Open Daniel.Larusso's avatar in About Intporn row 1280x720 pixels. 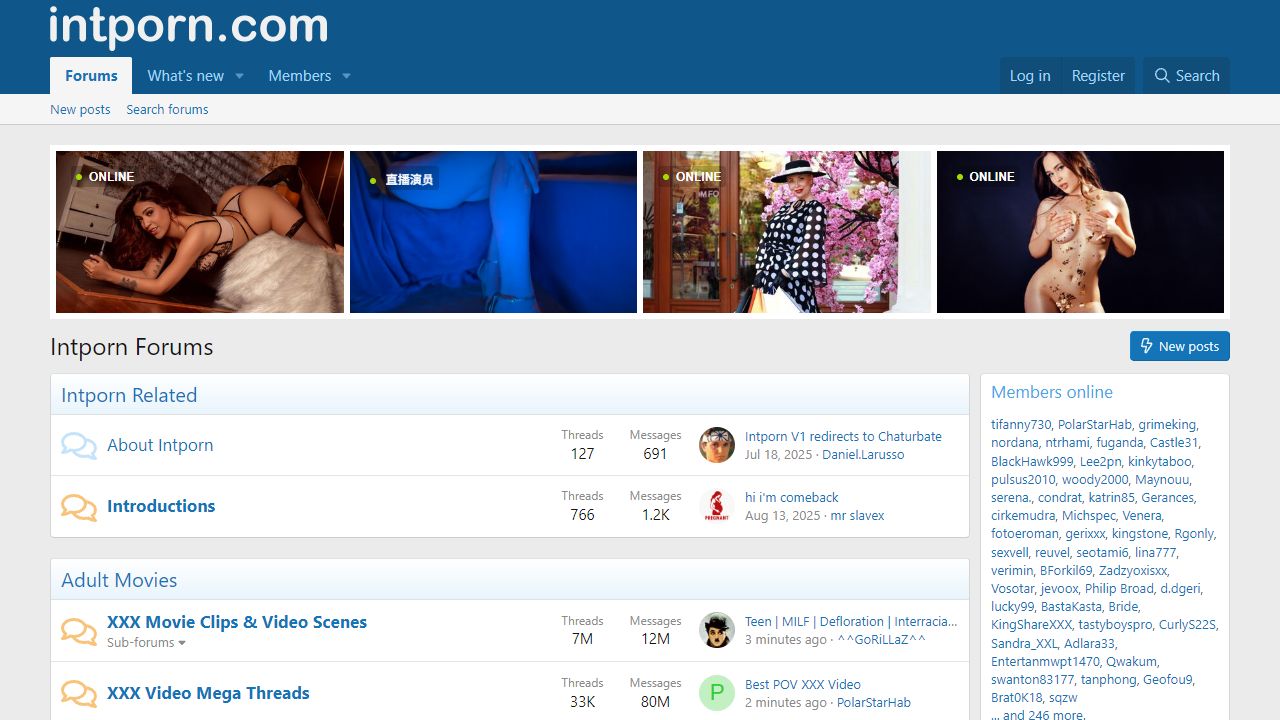717,445
